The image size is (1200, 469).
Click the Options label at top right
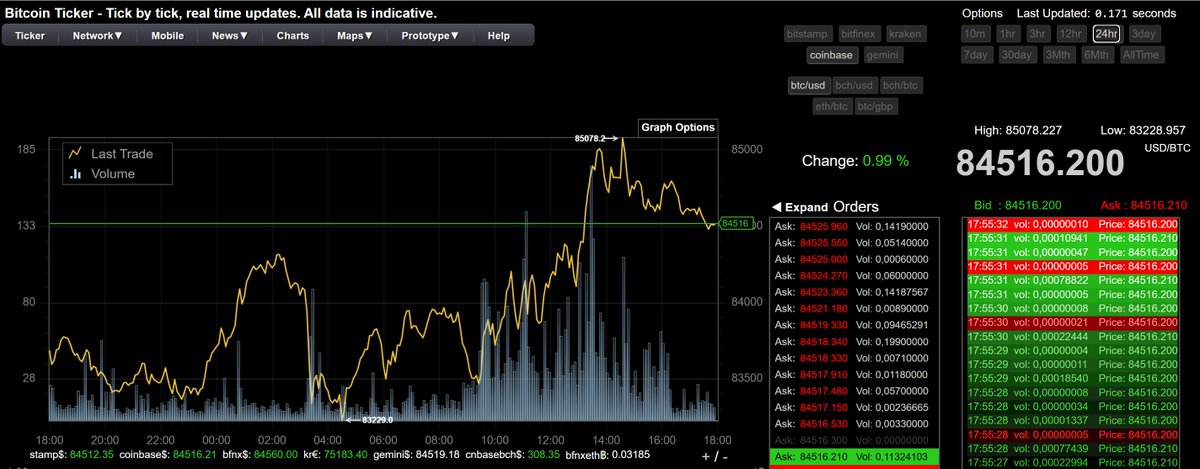[981, 13]
